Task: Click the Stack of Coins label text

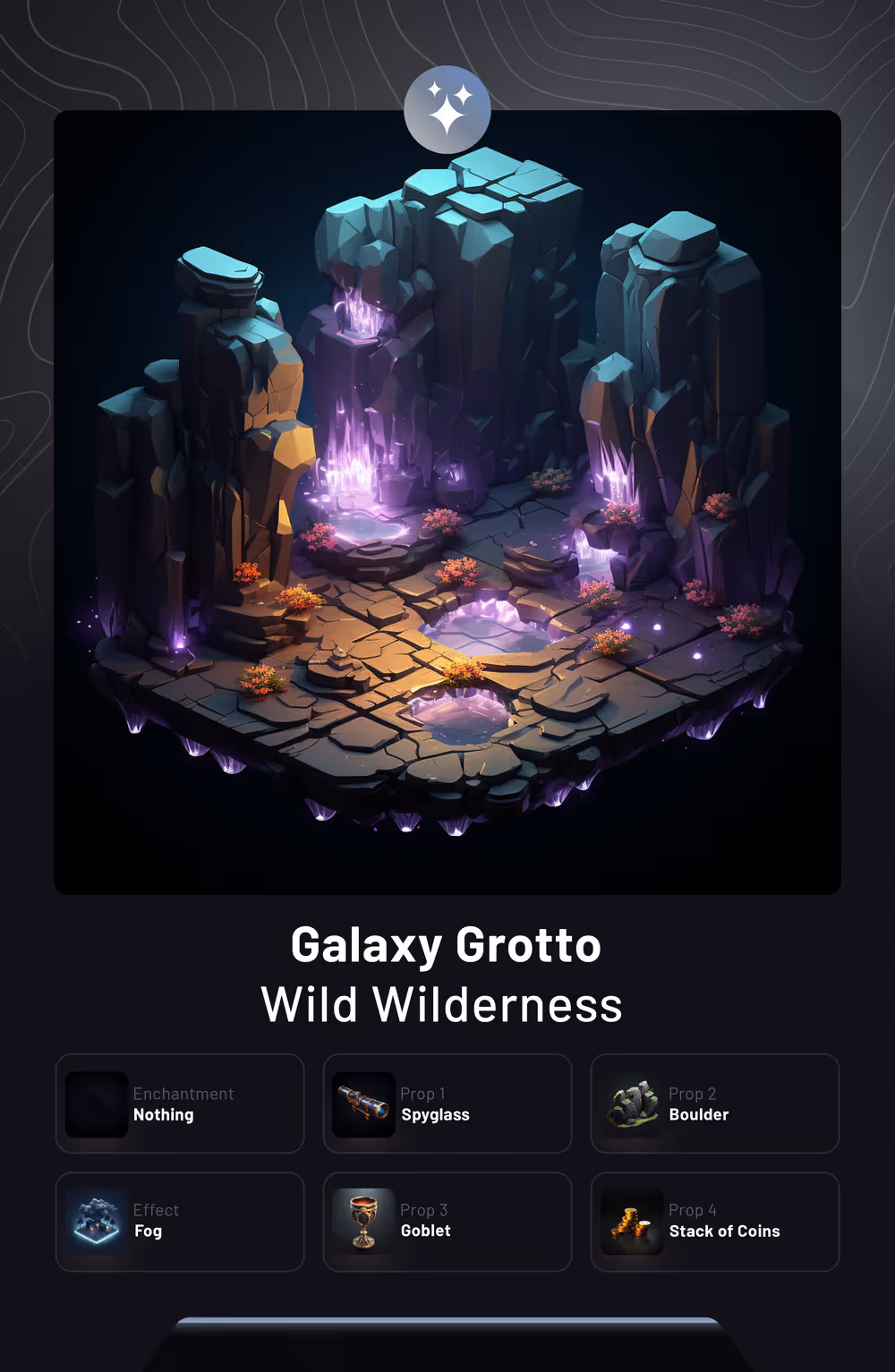Action: pos(725,1231)
